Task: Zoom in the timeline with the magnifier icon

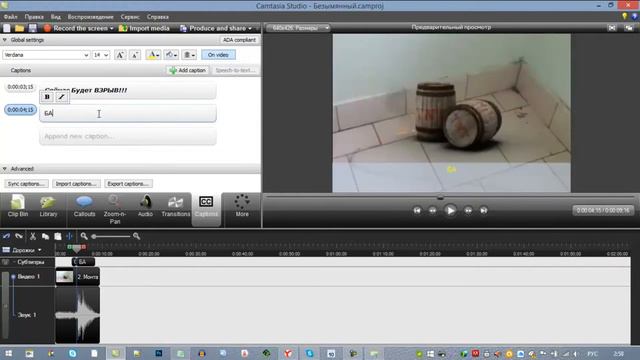Action: click(x=136, y=236)
